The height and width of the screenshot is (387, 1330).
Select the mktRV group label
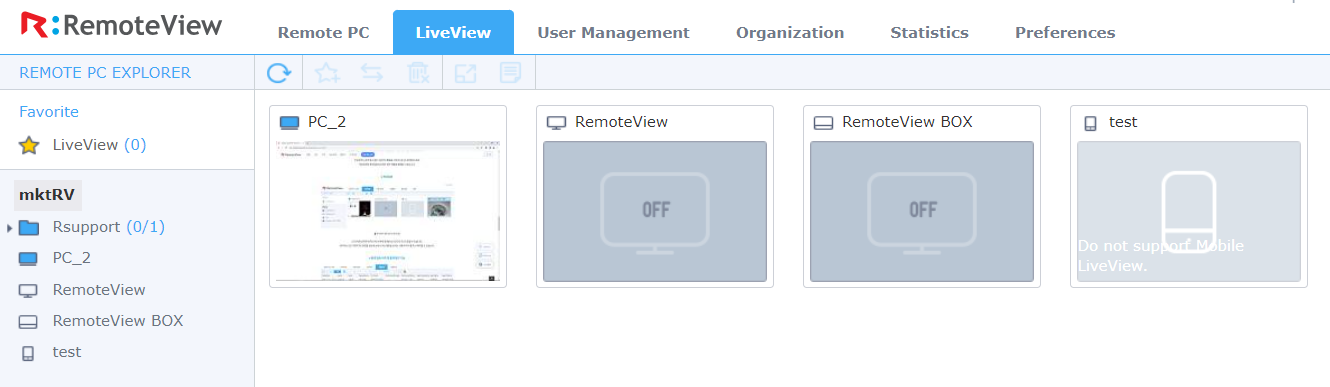[x=48, y=195]
